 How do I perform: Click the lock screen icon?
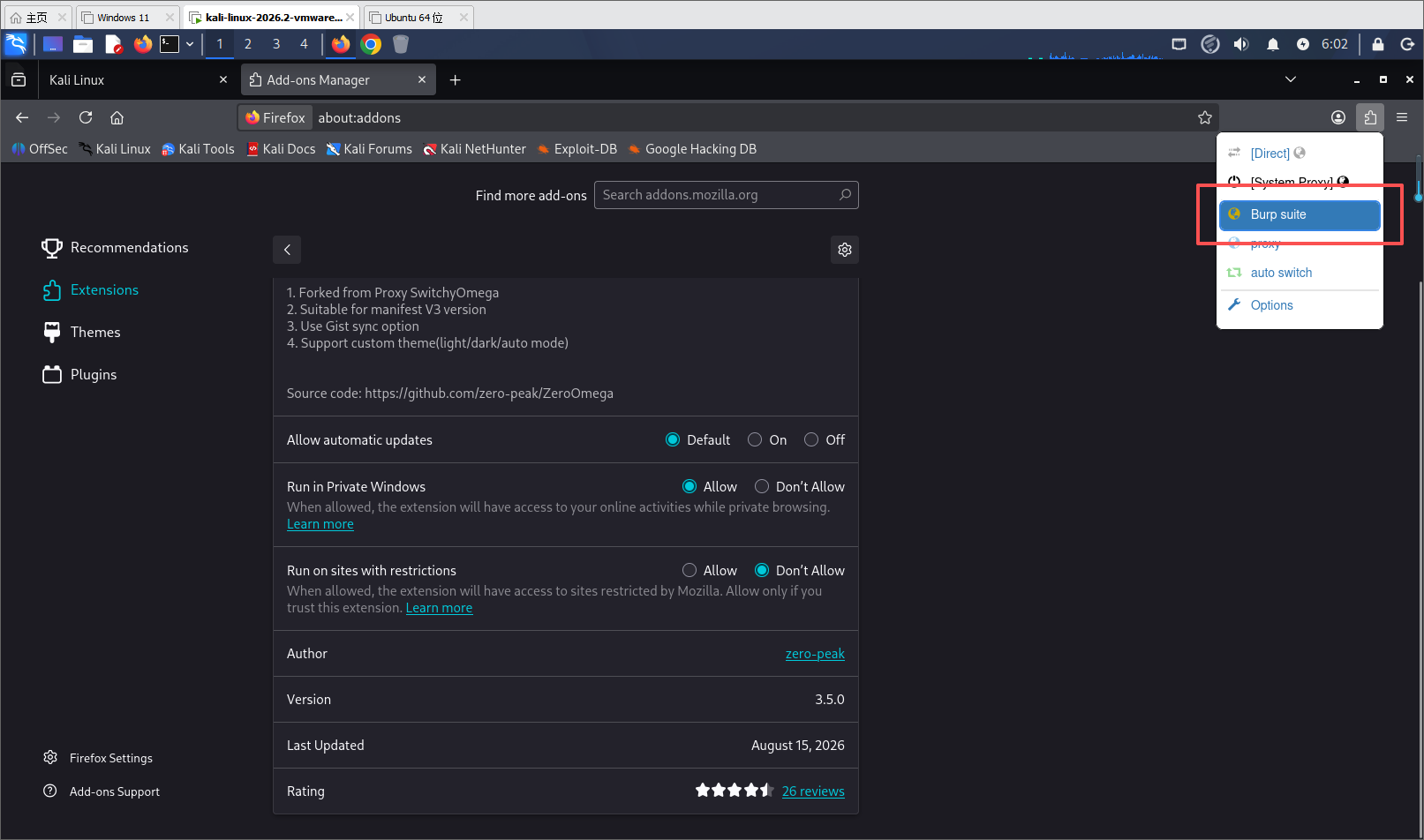coord(1378,44)
